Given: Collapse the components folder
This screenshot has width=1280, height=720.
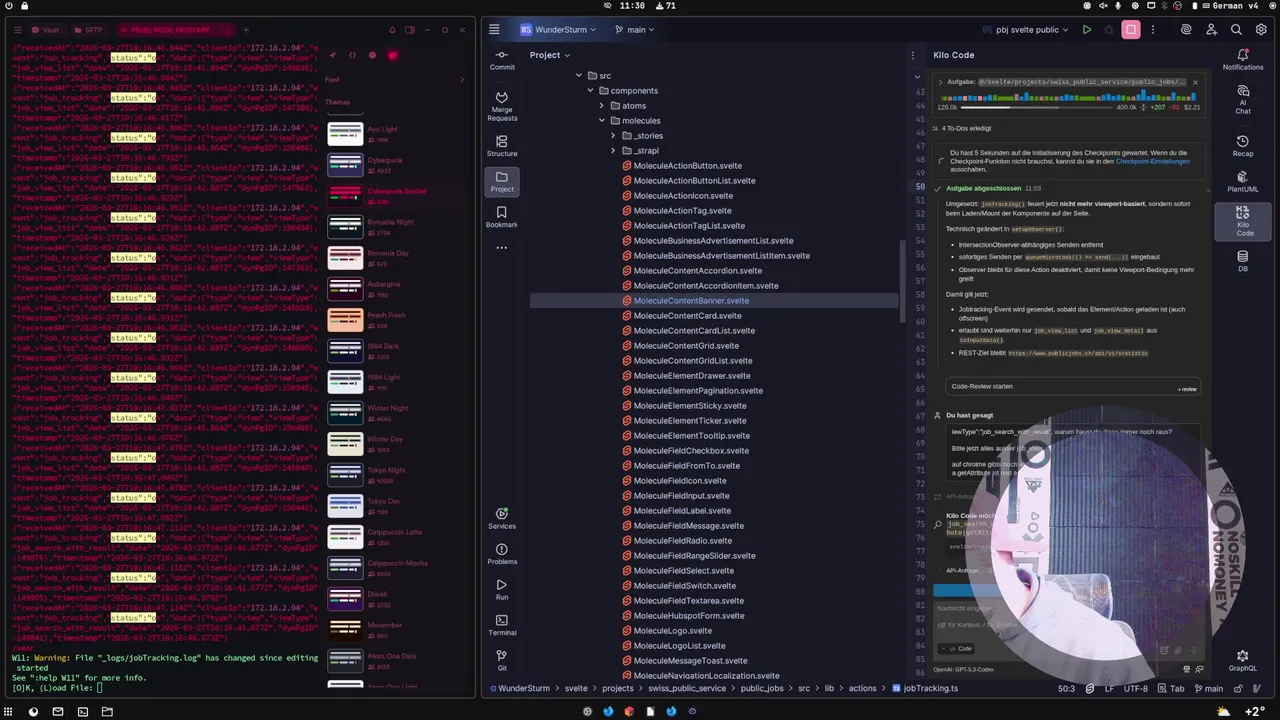Looking at the screenshot, I should point(590,91).
